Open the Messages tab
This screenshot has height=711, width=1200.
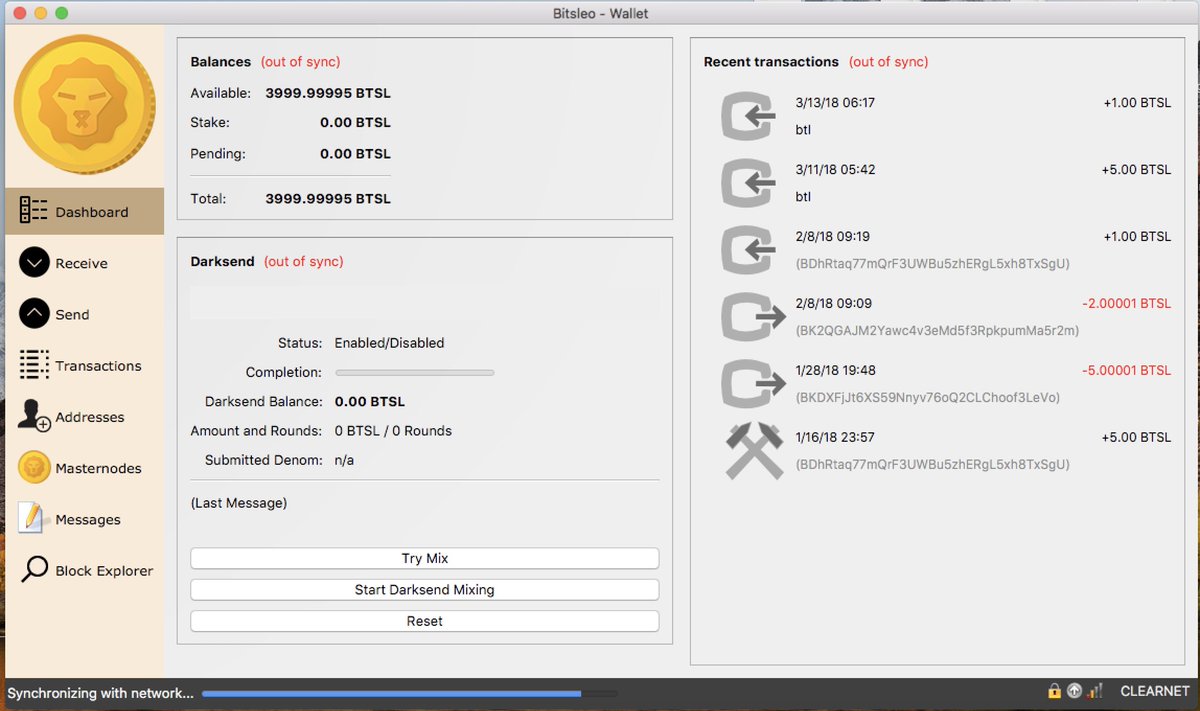(x=84, y=519)
